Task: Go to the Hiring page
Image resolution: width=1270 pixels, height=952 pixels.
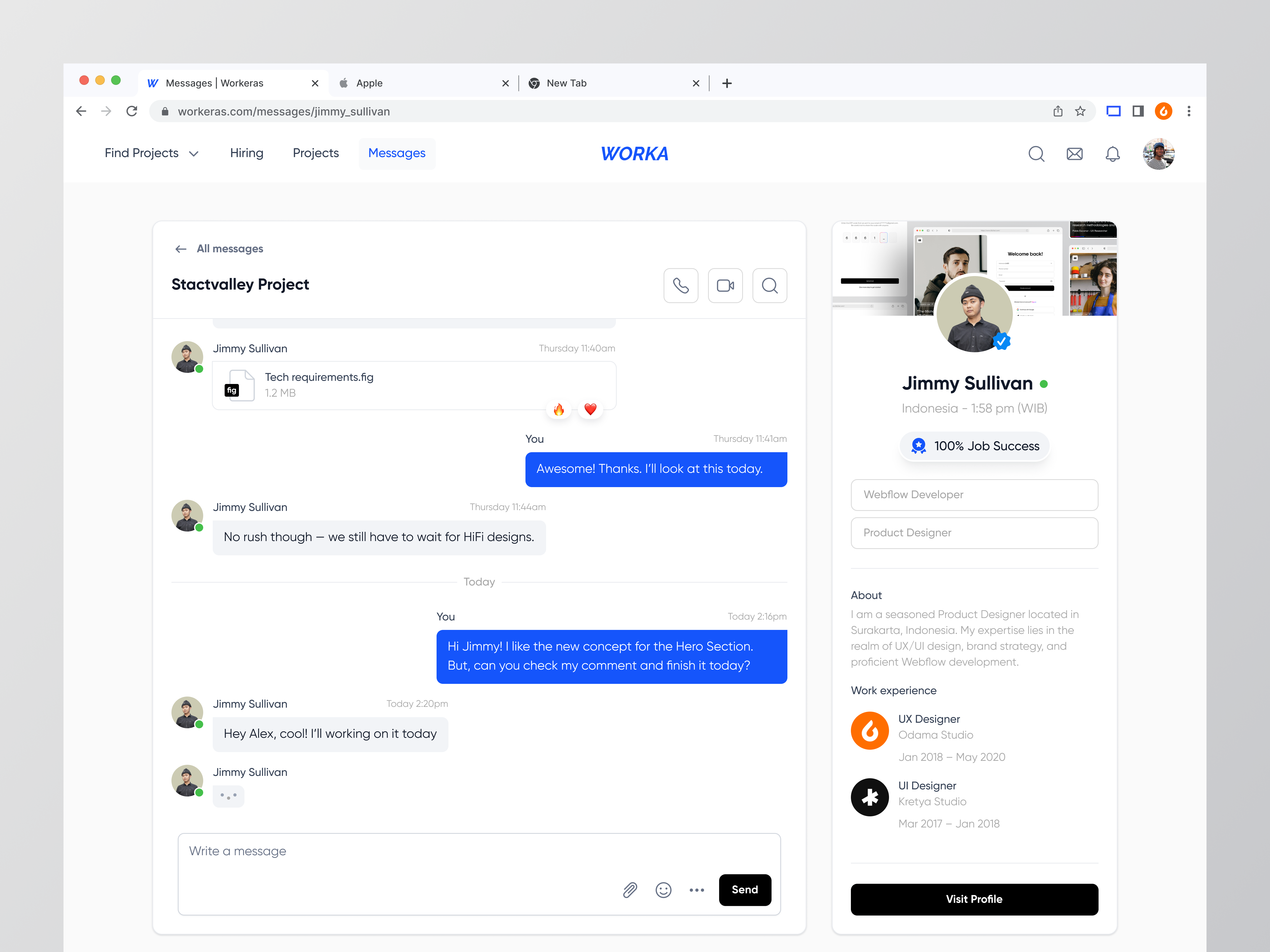Action: pos(246,153)
